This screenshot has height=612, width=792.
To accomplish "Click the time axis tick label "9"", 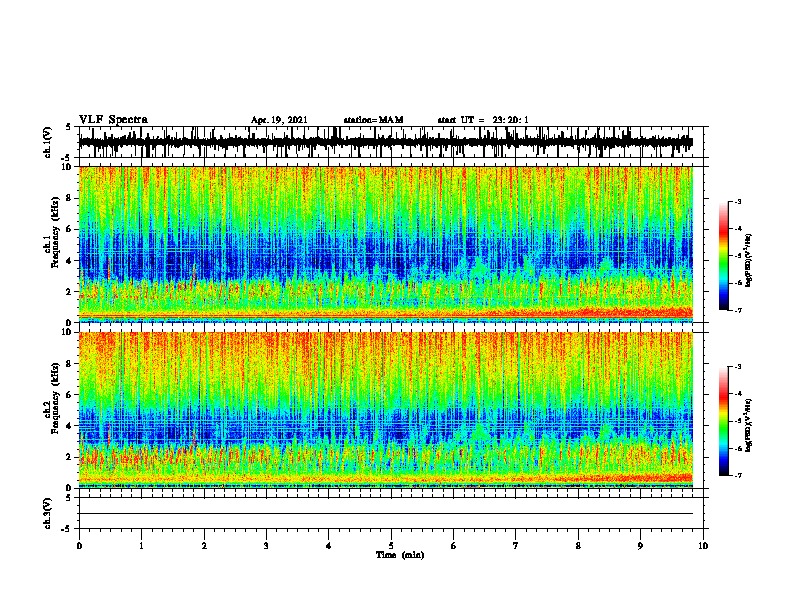I will [640, 546].
